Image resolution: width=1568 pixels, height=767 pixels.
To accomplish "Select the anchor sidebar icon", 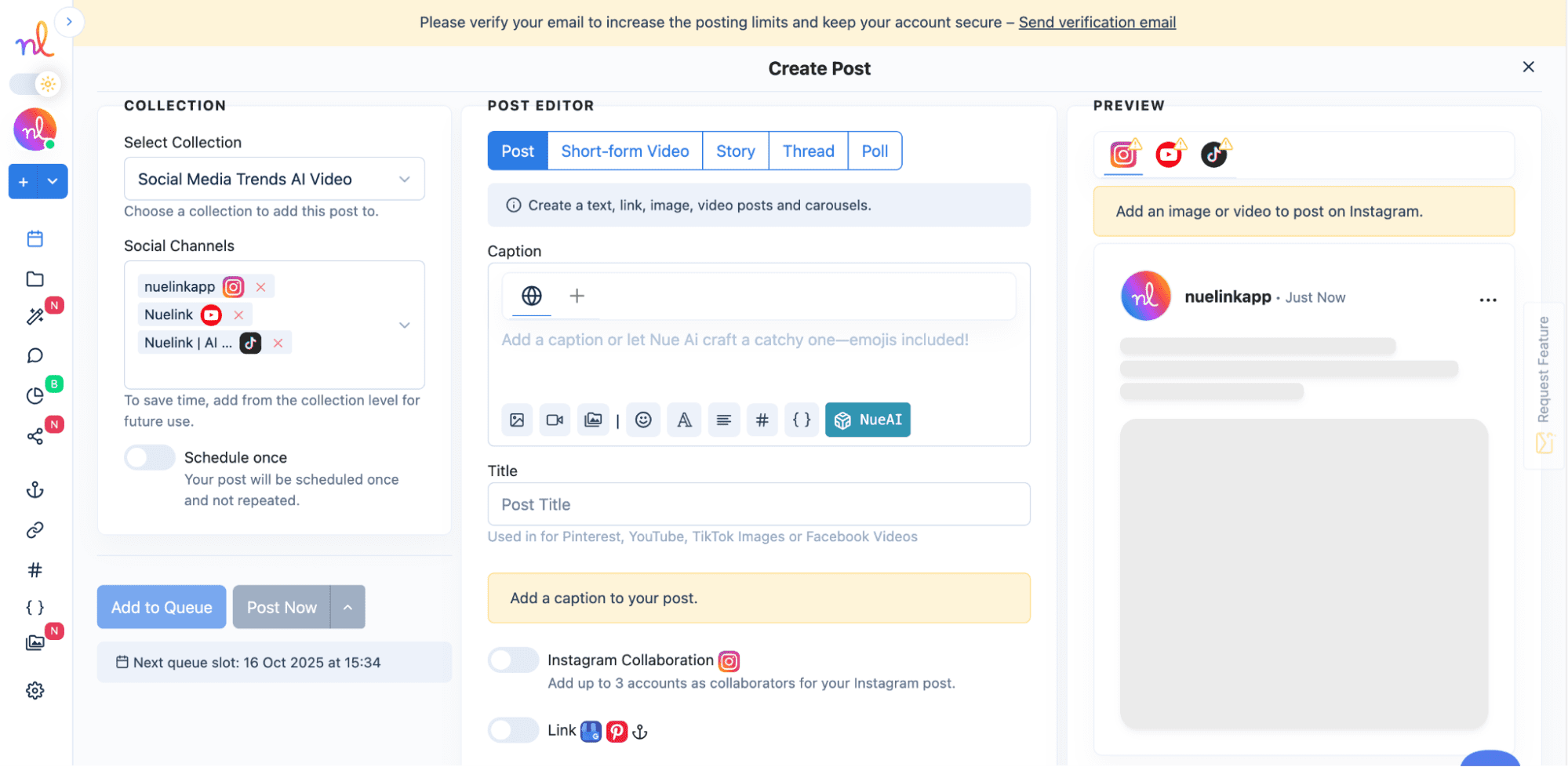I will pos(35,489).
